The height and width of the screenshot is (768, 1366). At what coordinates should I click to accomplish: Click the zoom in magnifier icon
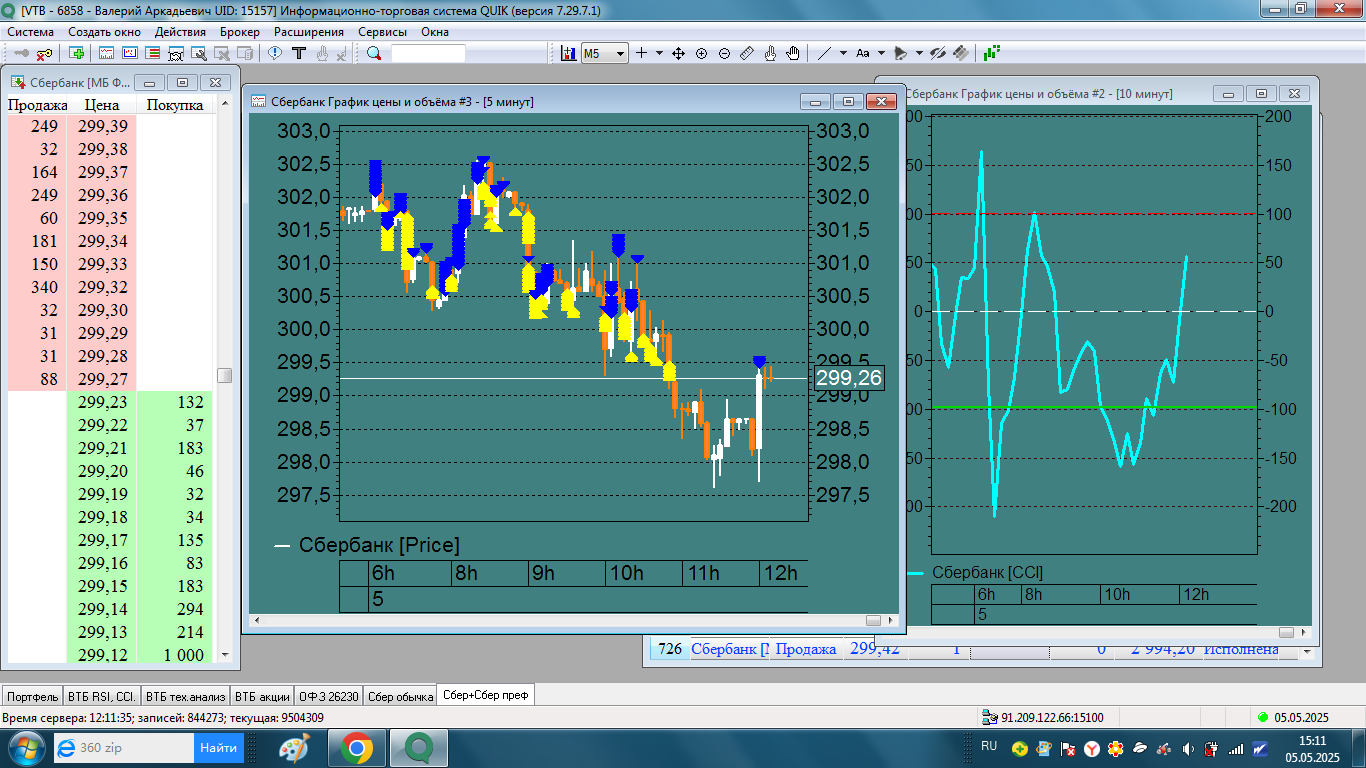pos(701,53)
